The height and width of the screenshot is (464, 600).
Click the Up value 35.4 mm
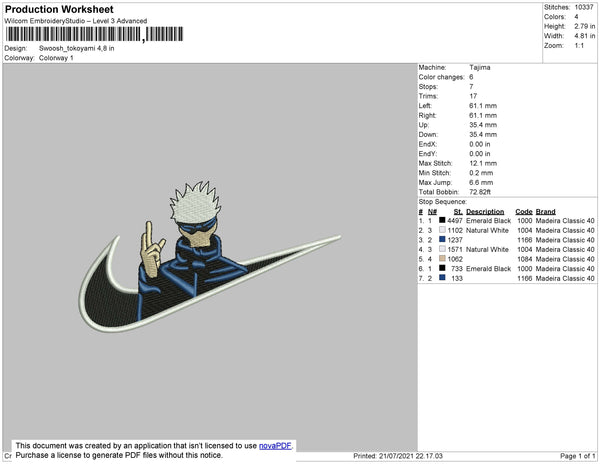[483, 125]
